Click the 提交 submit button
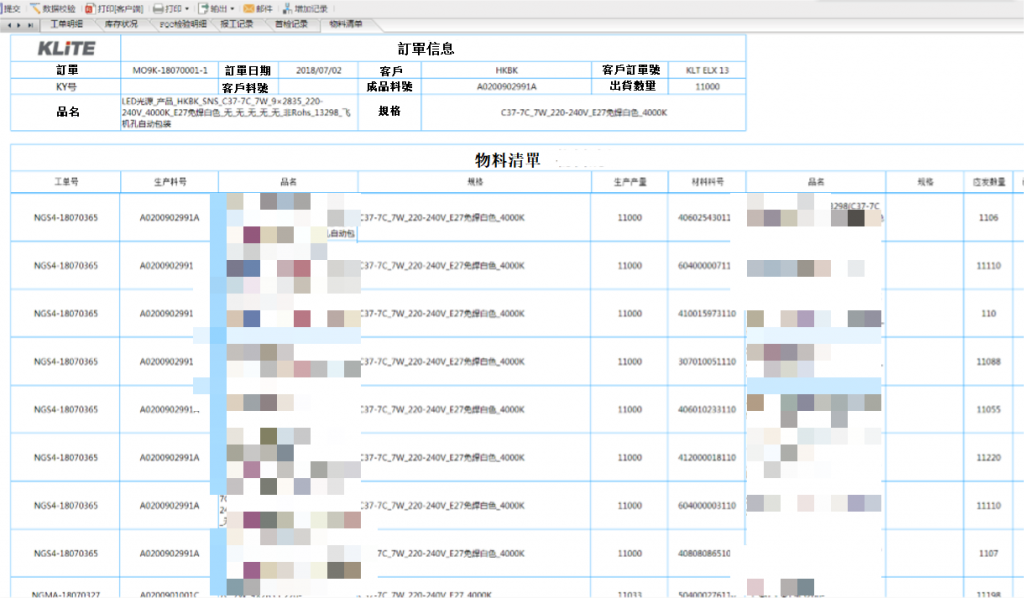 tap(11, 8)
